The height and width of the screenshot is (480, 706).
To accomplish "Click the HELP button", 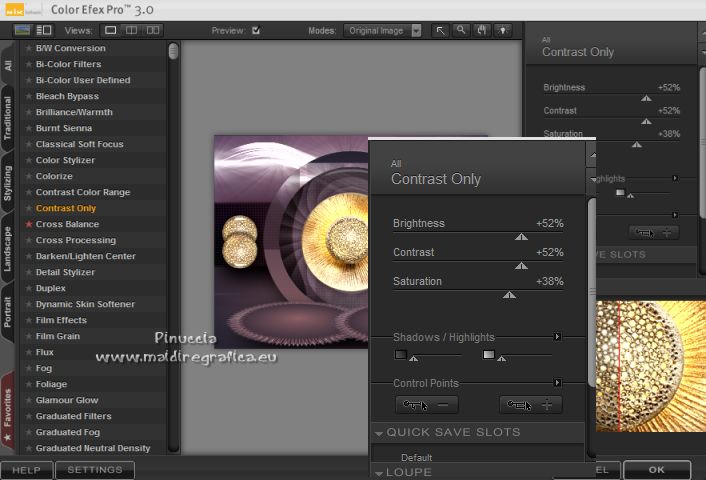I will [27, 470].
